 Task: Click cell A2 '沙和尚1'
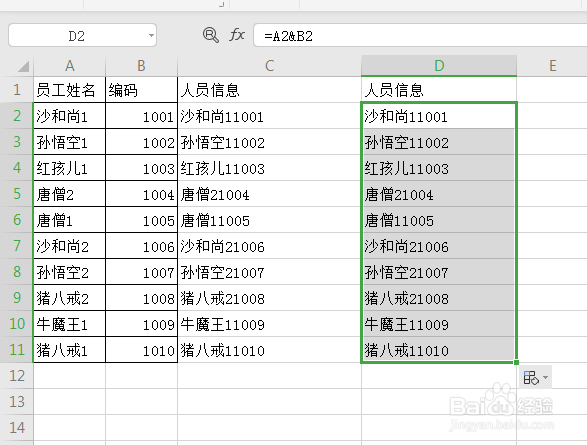tap(70, 116)
